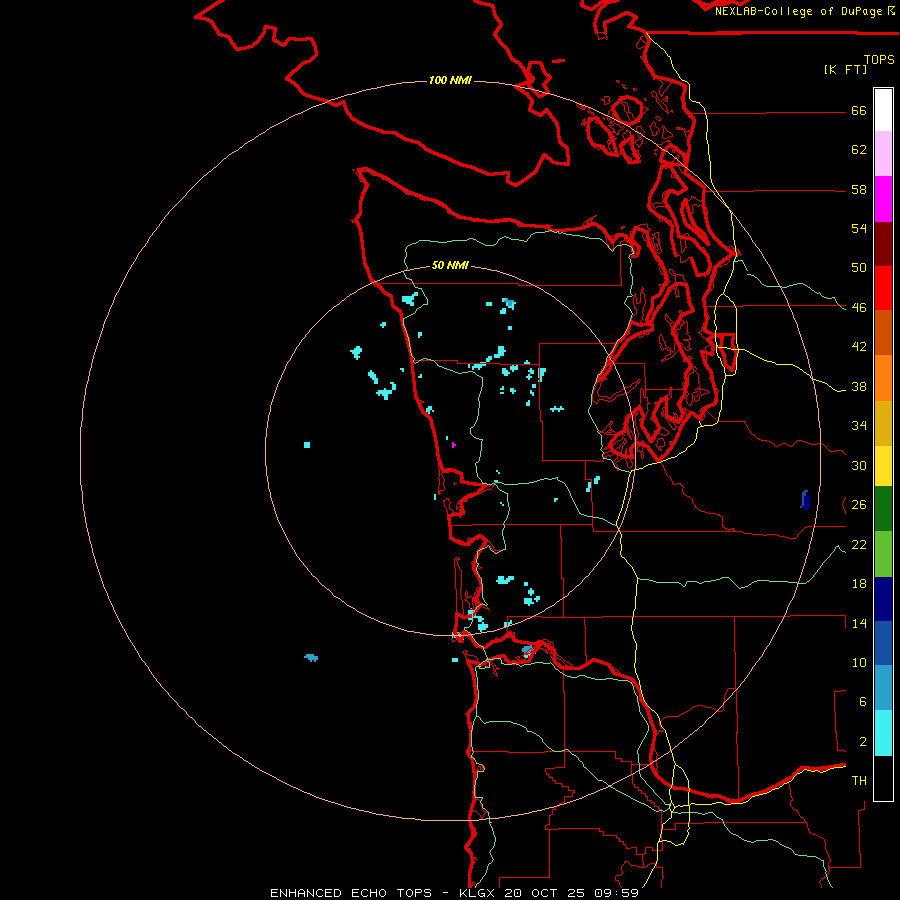Select the light pink legend swatch
This screenshot has height=900, width=900.
[883, 153]
